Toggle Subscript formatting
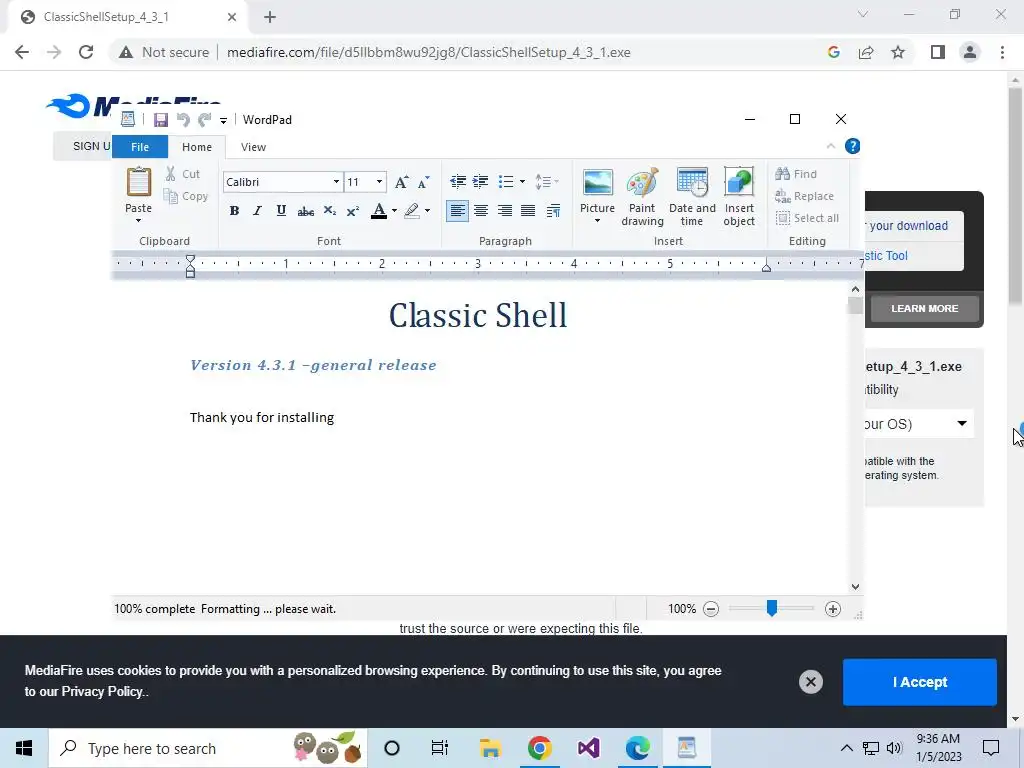Image resolution: width=1024 pixels, height=768 pixels. click(x=330, y=210)
